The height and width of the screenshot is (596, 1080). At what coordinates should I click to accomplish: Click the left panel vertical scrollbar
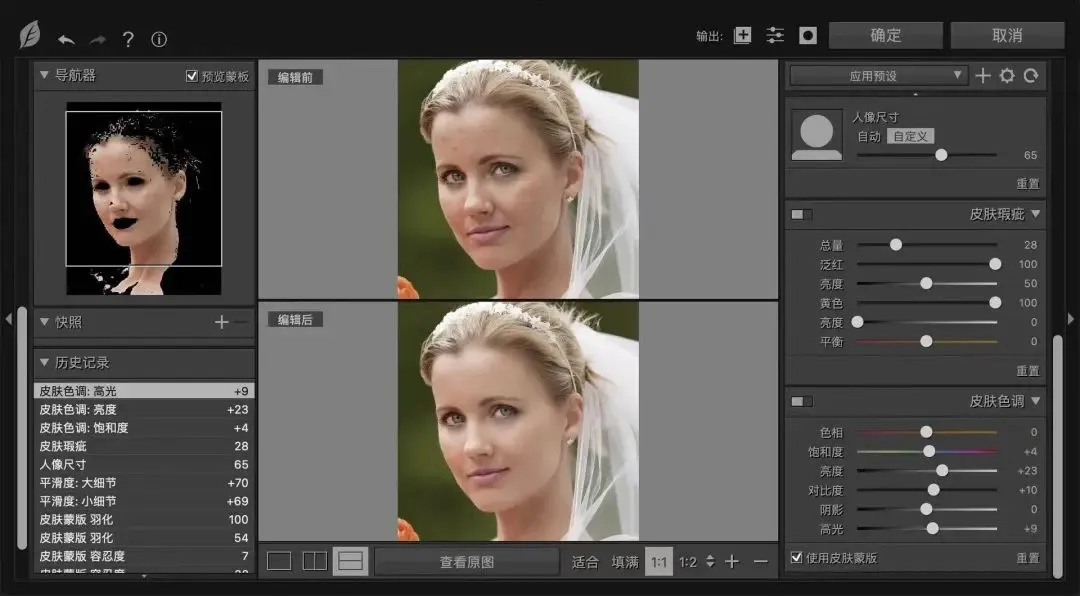pos(23,427)
